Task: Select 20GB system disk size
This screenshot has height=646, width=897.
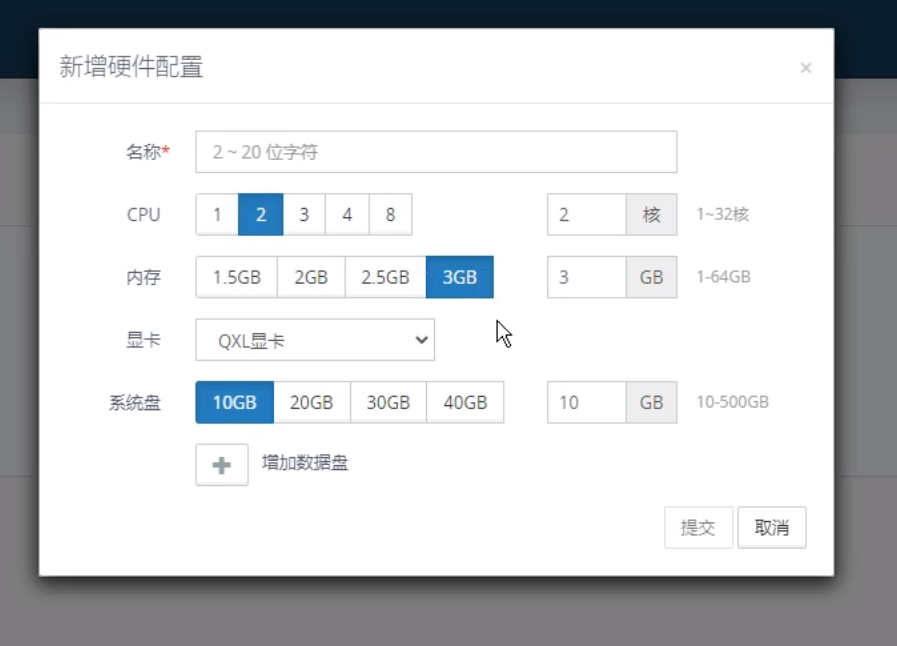Action: pyautogui.click(x=311, y=403)
